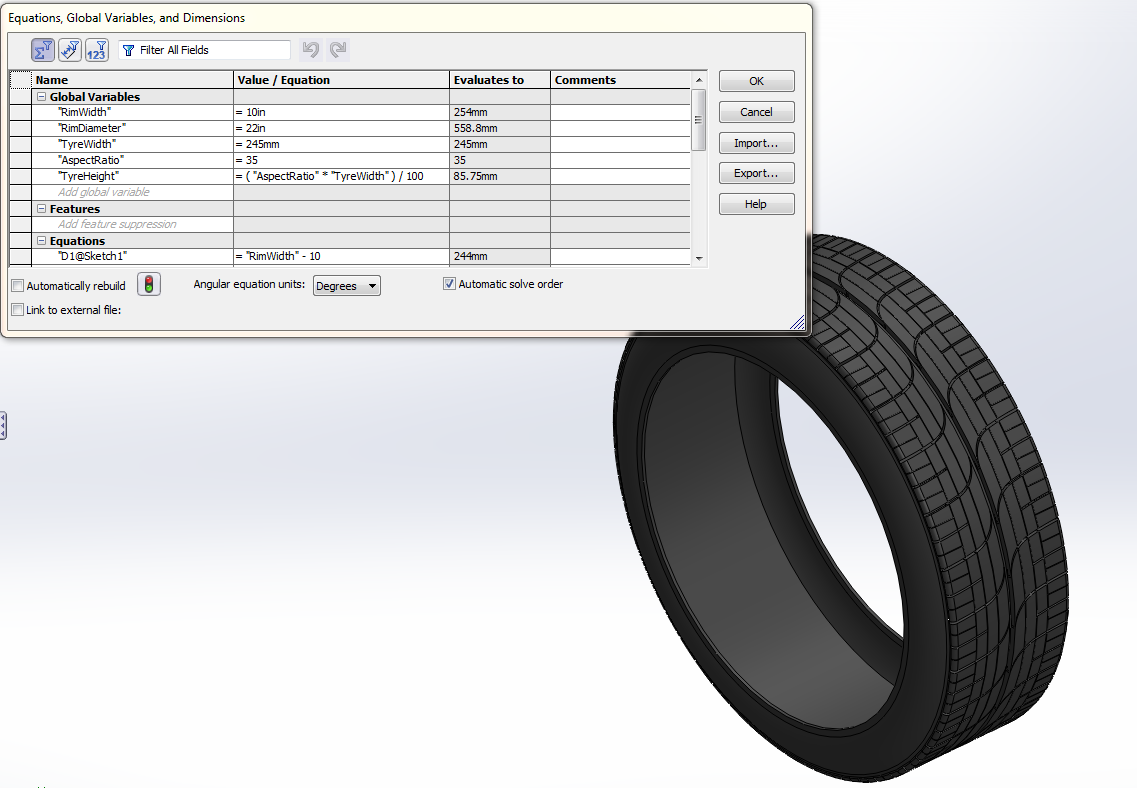Screen dimensions: 1137x788
Task: Open Angular equation units dropdown
Action: (x=347, y=286)
